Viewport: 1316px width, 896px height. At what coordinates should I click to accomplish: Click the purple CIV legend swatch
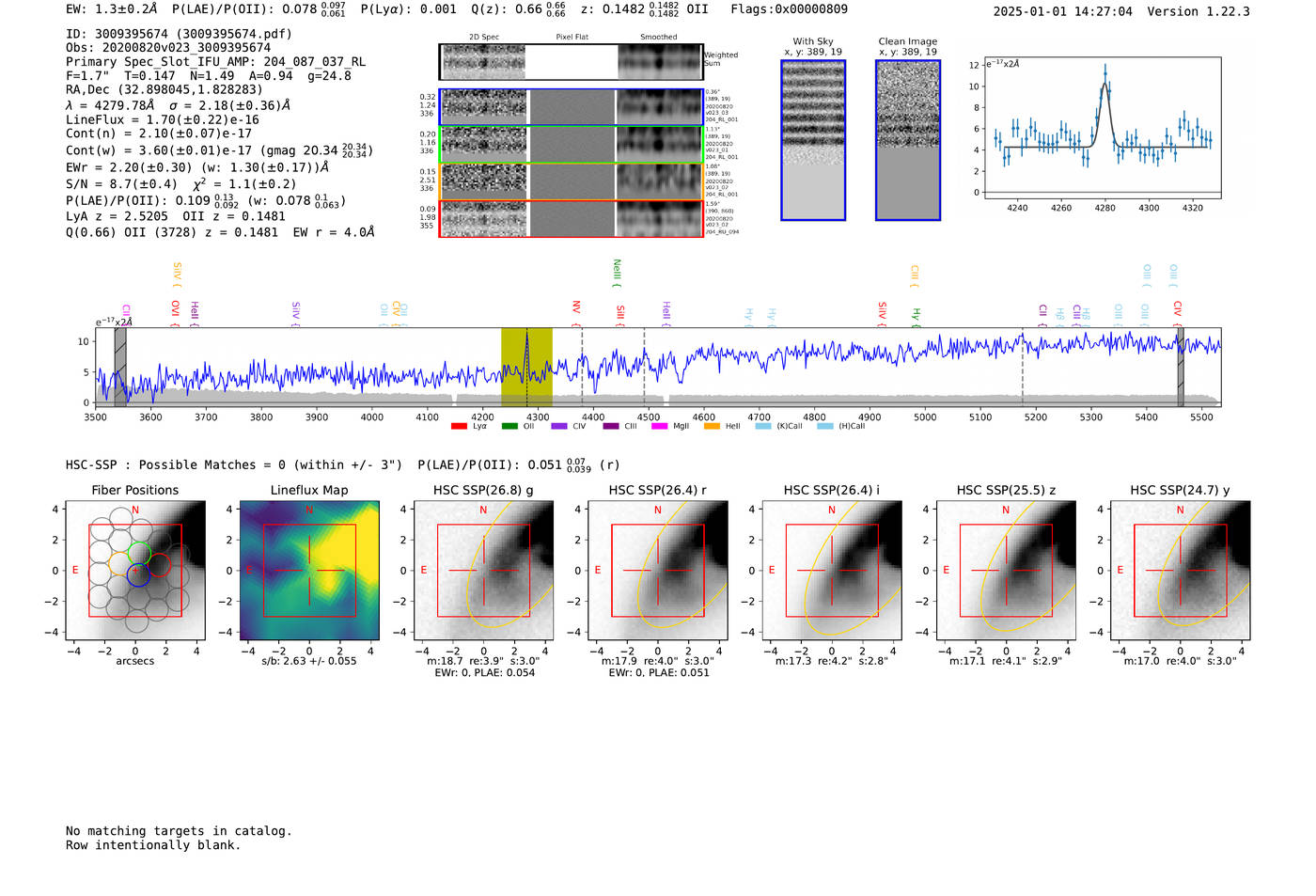pyautogui.click(x=559, y=426)
